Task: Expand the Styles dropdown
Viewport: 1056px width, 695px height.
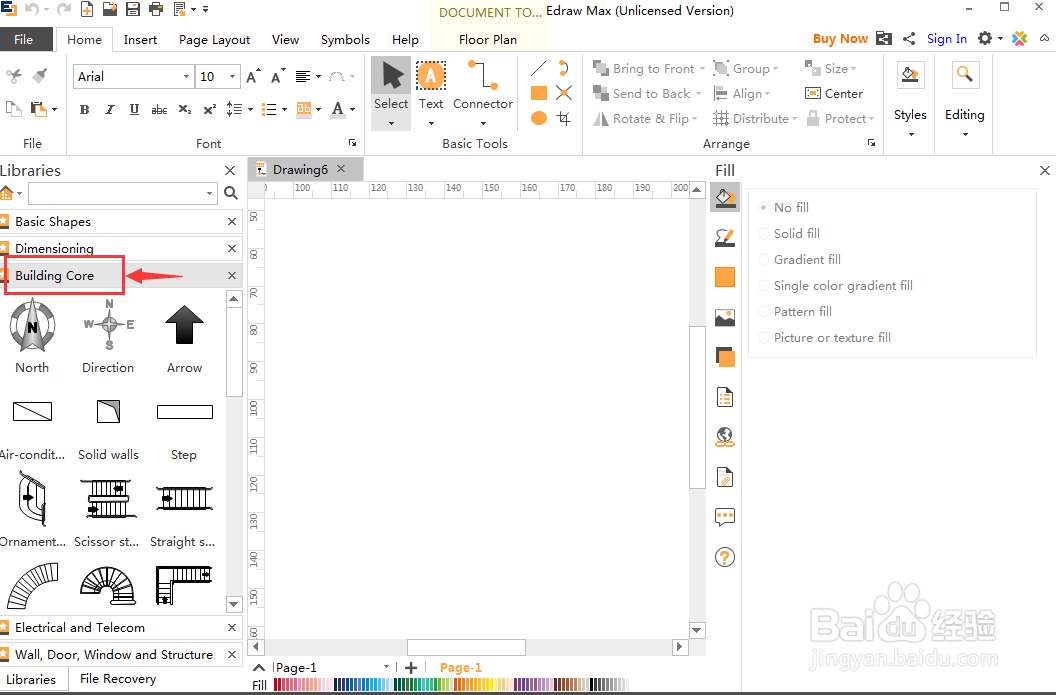Action: (x=911, y=134)
